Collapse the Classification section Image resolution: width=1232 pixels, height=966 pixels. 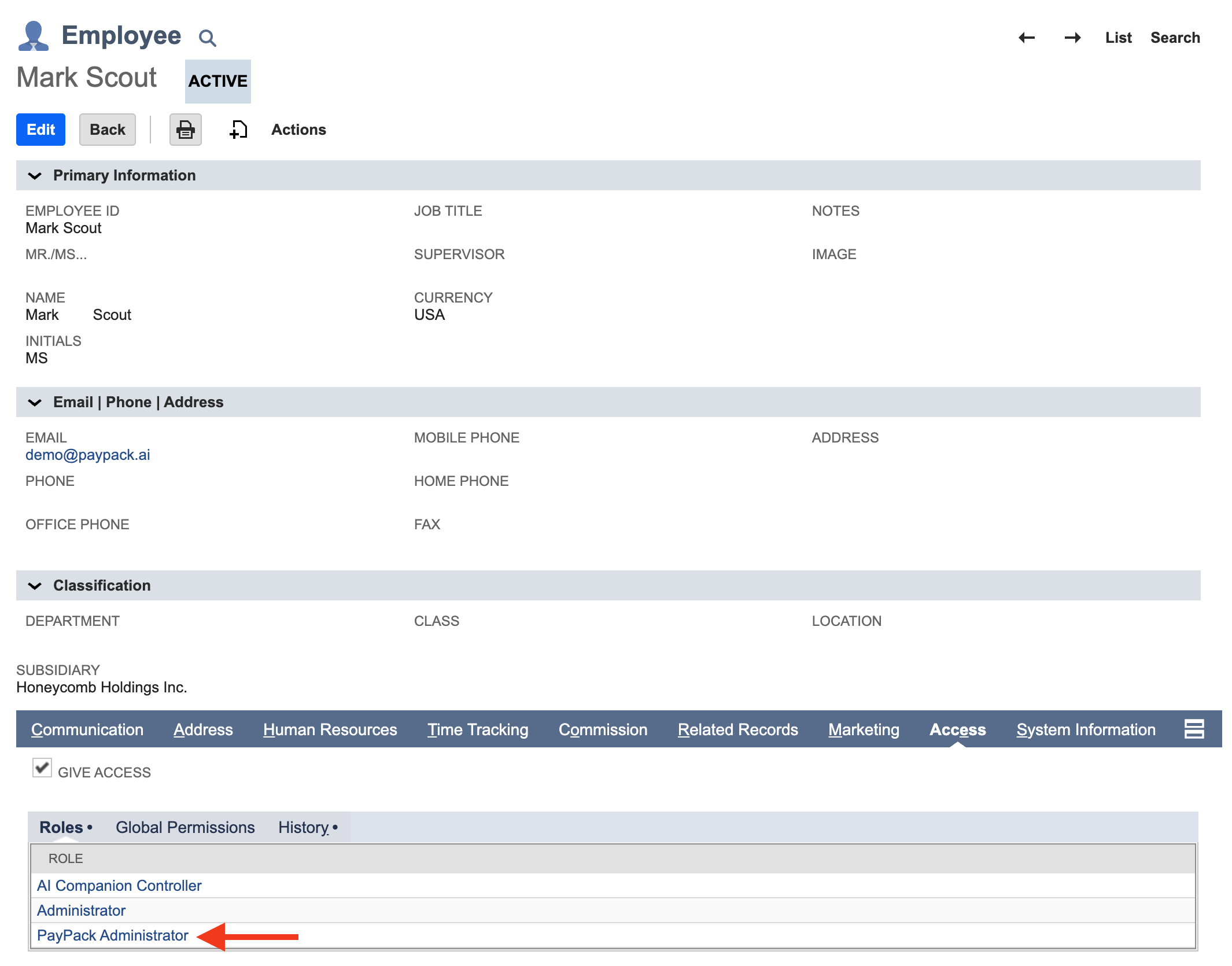pyautogui.click(x=35, y=585)
